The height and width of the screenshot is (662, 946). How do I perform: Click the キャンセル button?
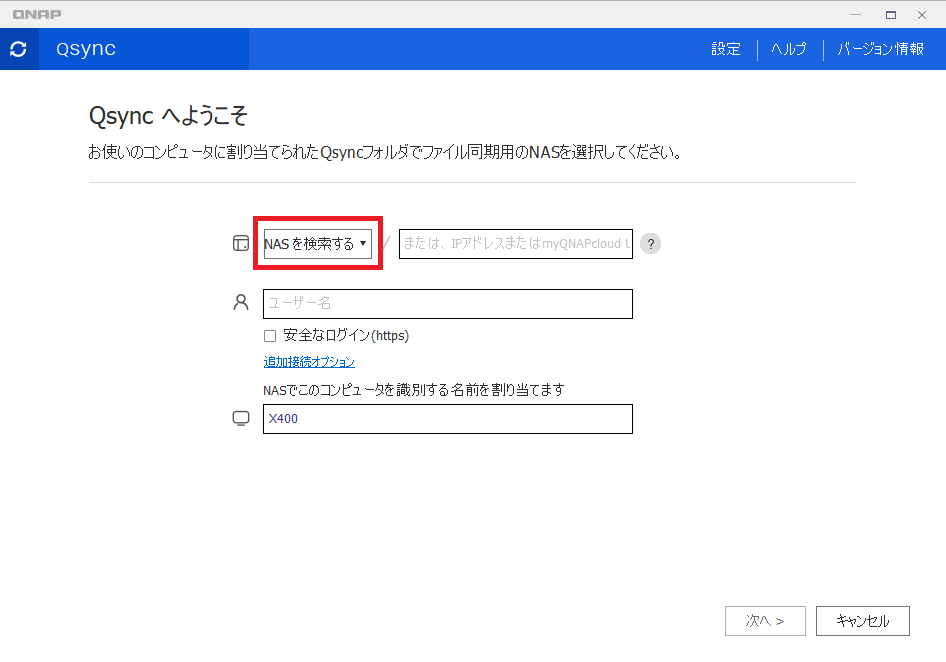[x=863, y=621]
